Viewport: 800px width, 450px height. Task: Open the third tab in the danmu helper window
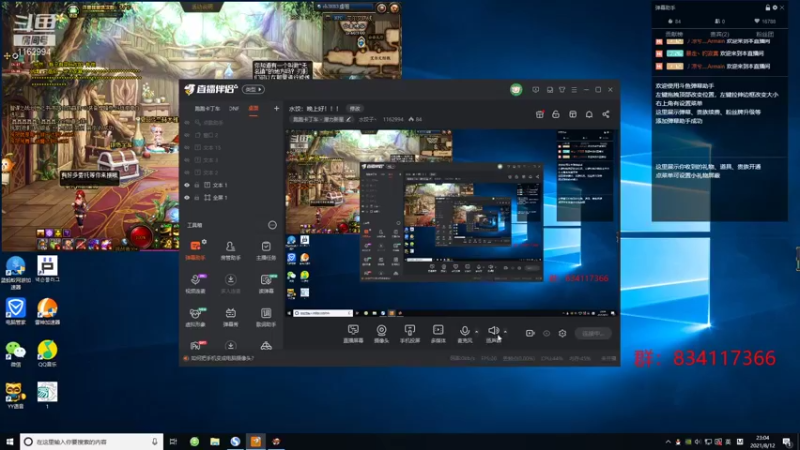pos(764,34)
